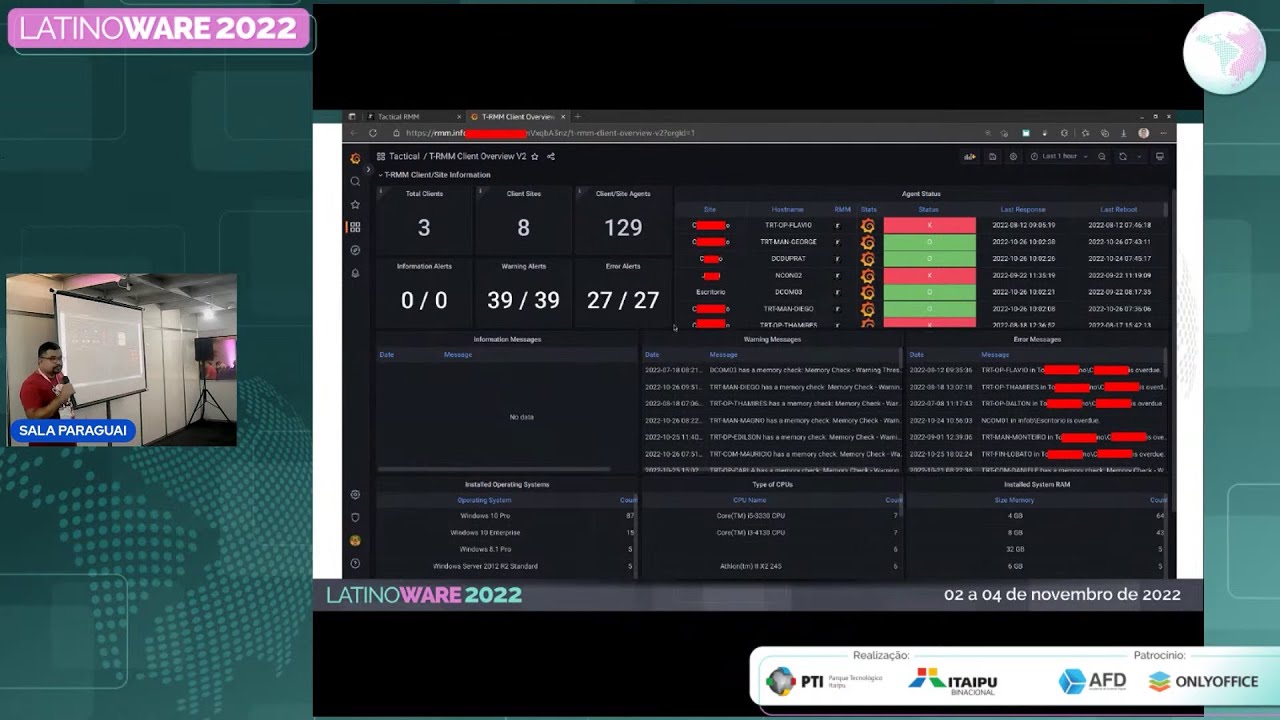Click green status cell for DCOM03
Viewport: 1280px width, 720px height.
tap(929, 292)
